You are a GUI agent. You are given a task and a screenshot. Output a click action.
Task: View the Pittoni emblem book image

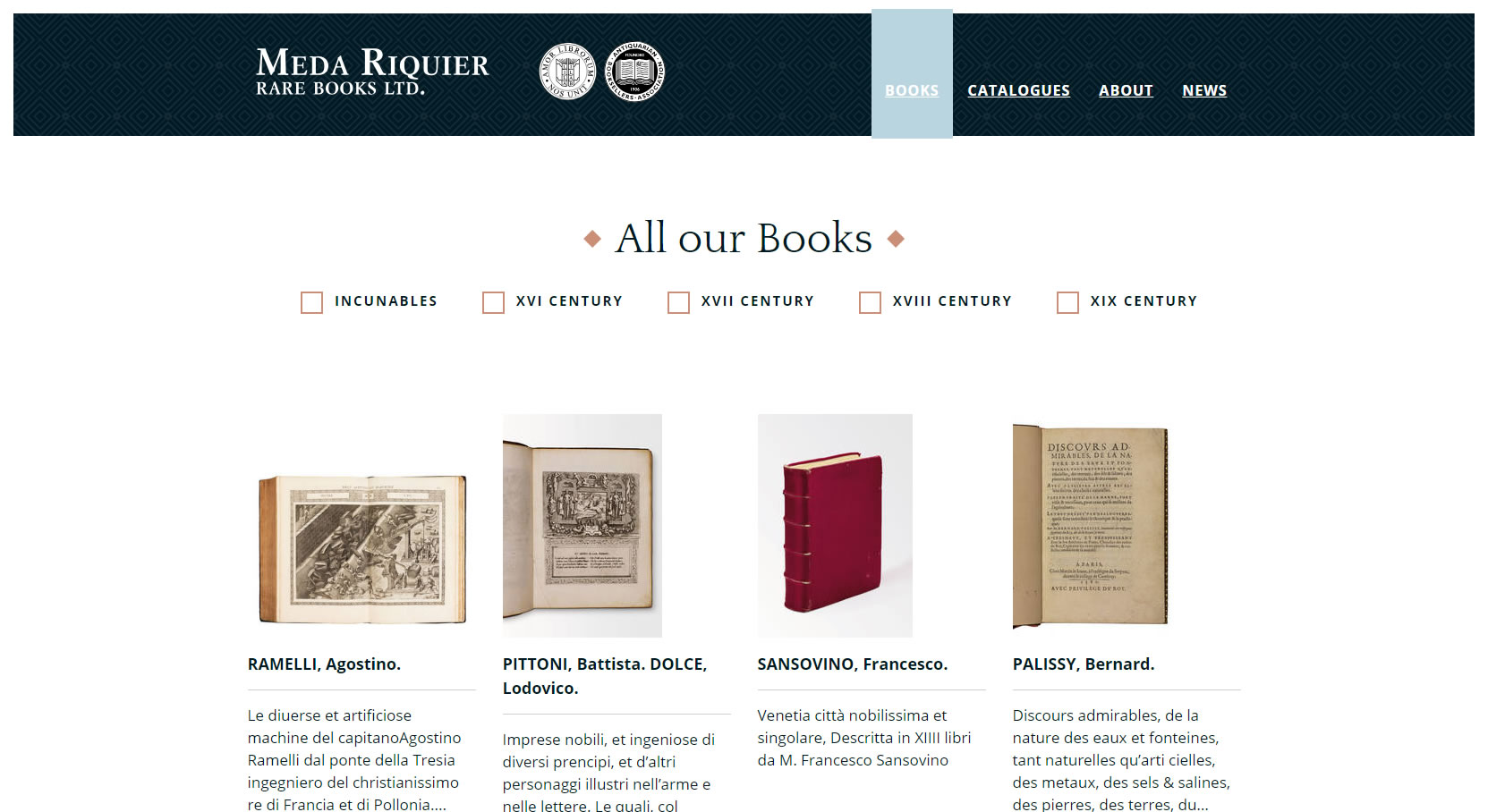tap(582, 526)
